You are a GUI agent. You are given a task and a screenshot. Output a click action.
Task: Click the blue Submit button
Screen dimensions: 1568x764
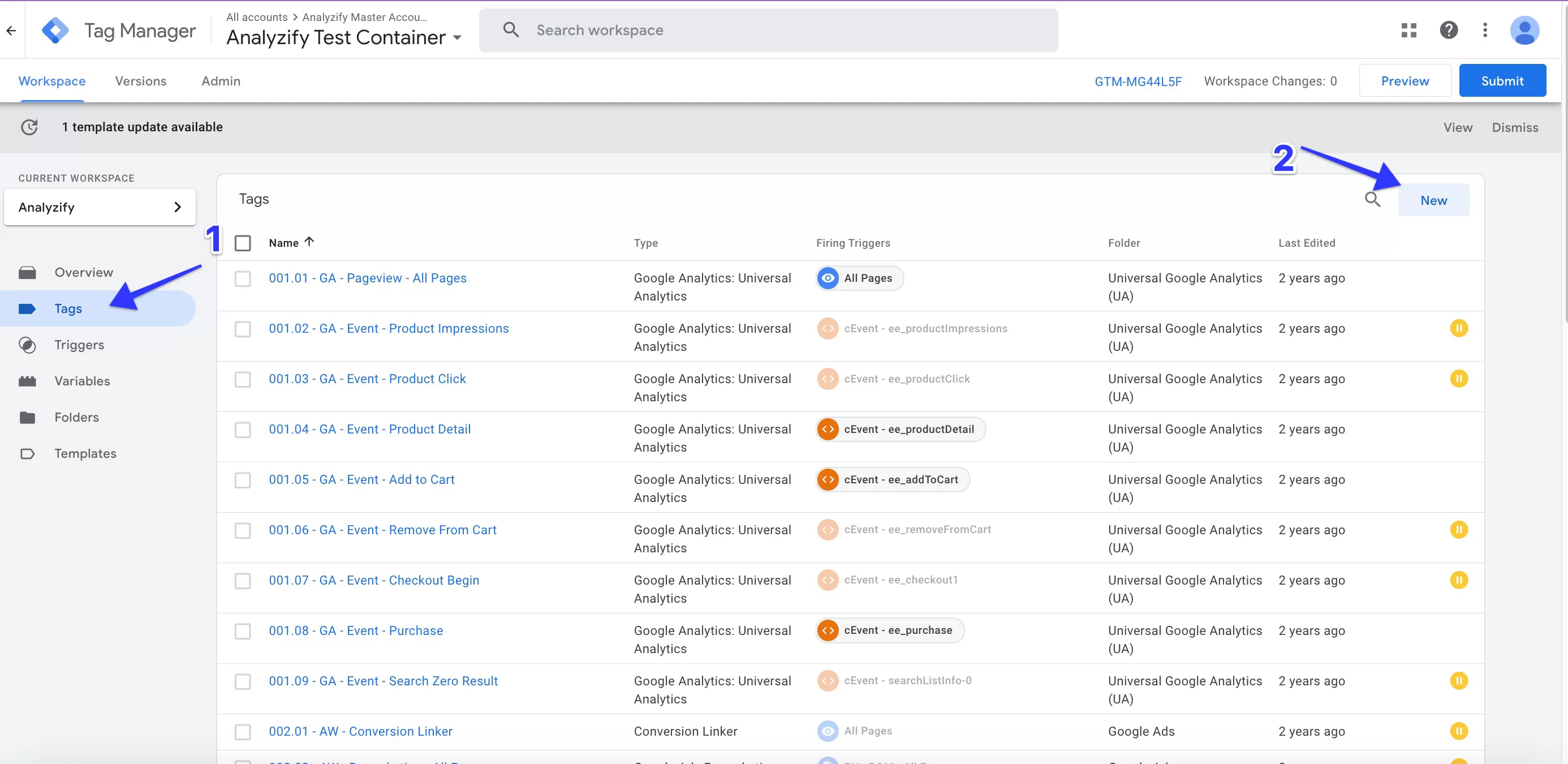pyautogui.click(x=1502, y=81)
